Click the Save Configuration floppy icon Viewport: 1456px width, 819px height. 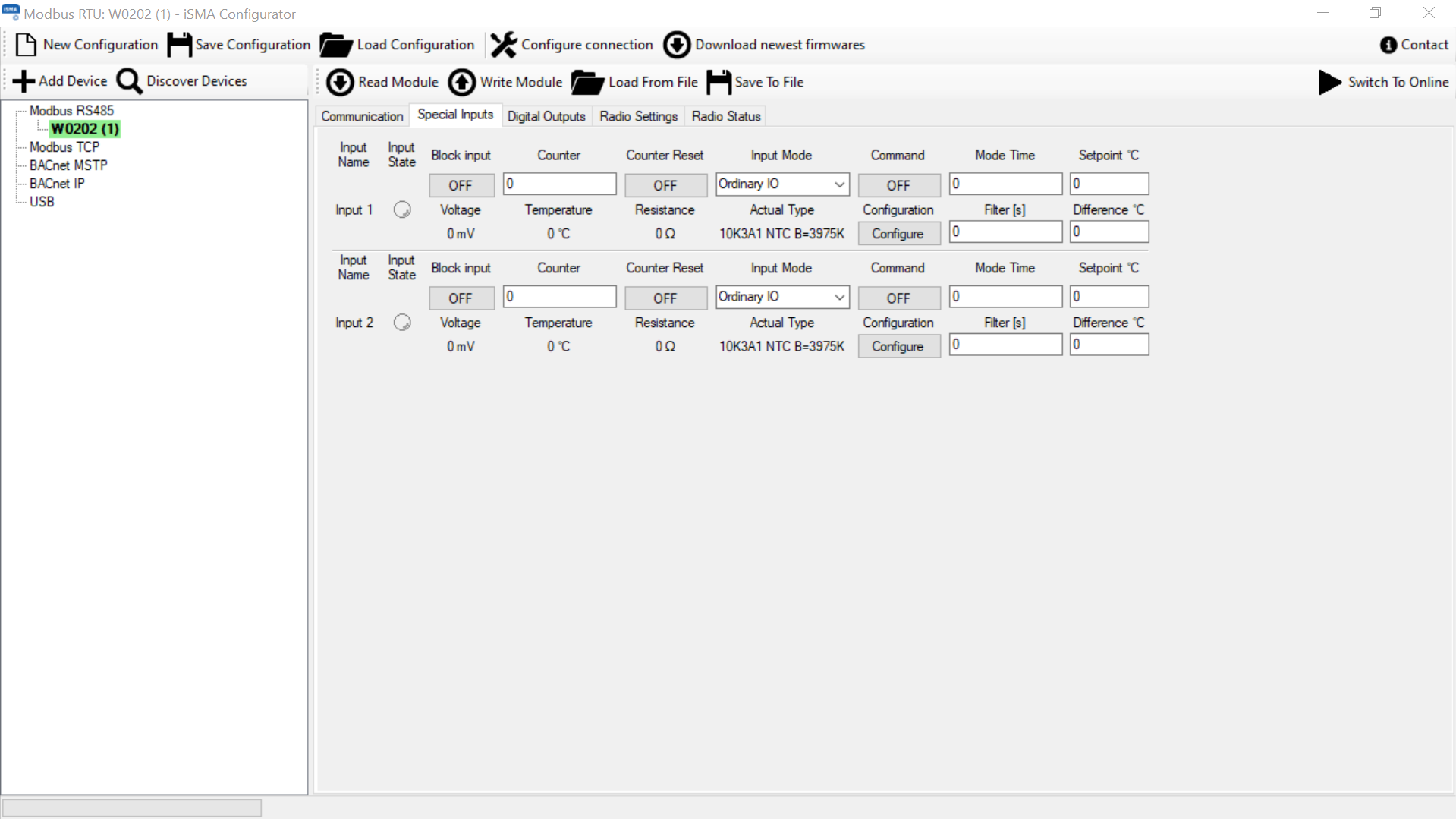(x=179, y=45)
